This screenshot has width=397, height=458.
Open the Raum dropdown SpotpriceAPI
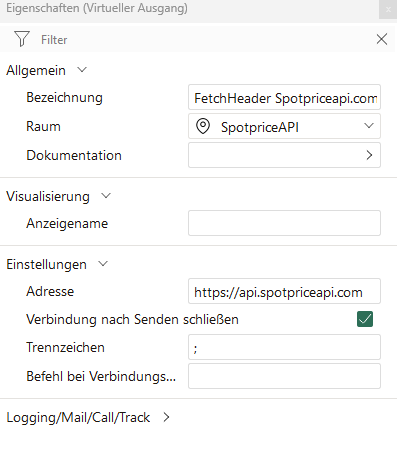click(284, 126)
